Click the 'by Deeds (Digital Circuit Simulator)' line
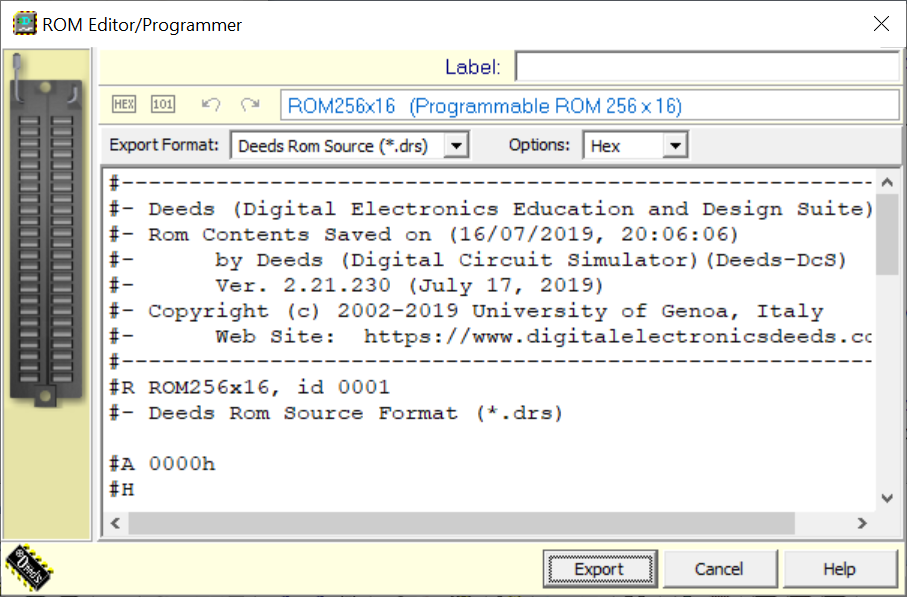907x597 pixels. tap(478, 260)
